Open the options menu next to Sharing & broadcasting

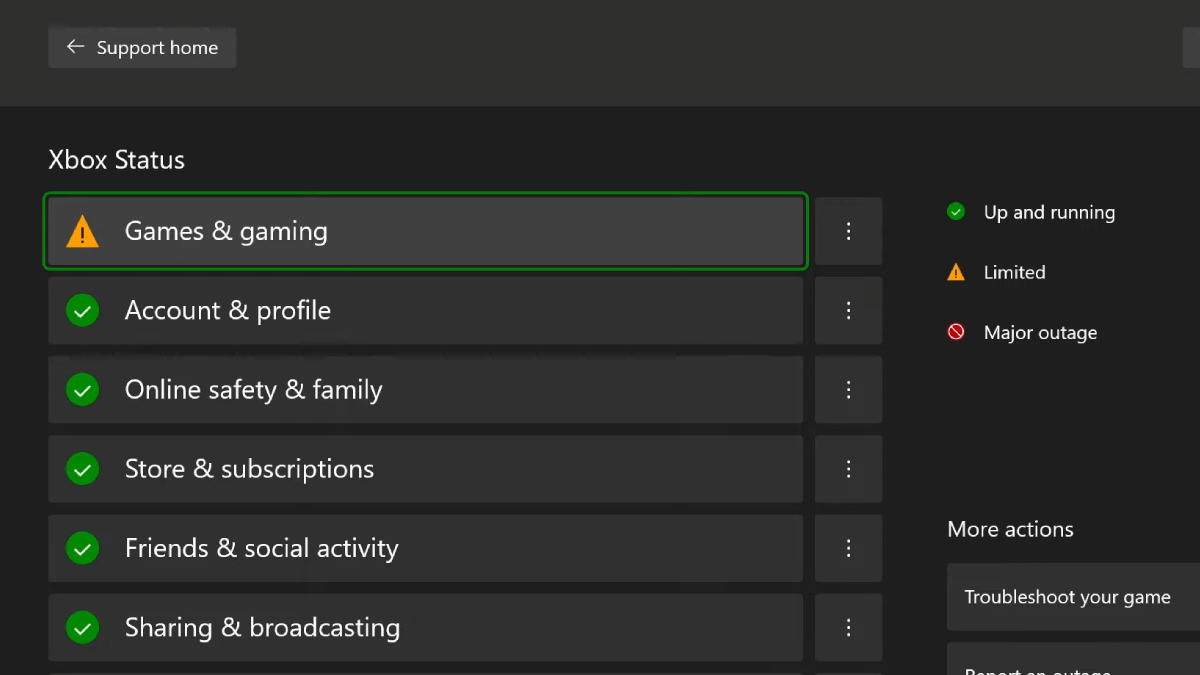pyautogui.click(x=848, y=627)
